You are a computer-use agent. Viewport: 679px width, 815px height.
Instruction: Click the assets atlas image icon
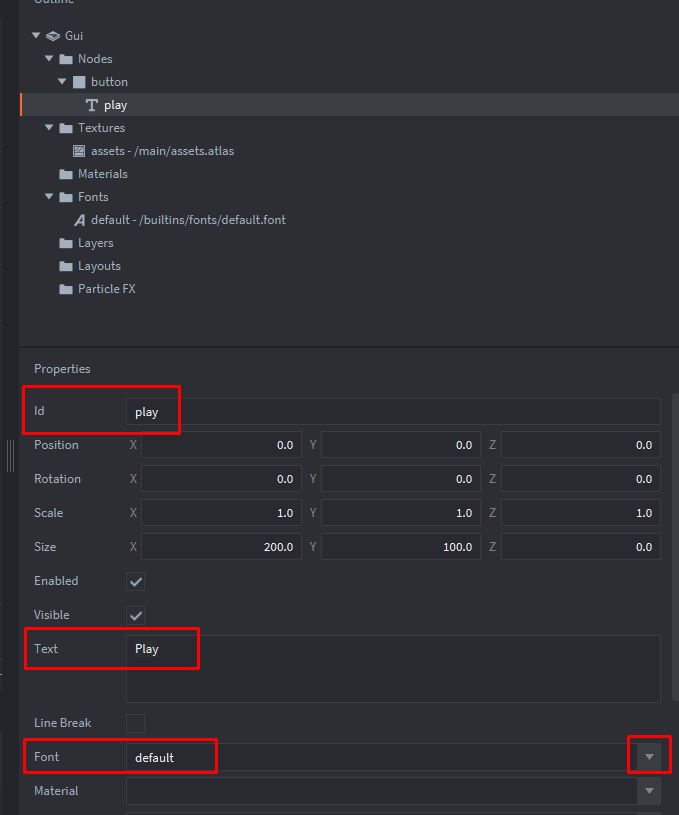coord(80,151)
